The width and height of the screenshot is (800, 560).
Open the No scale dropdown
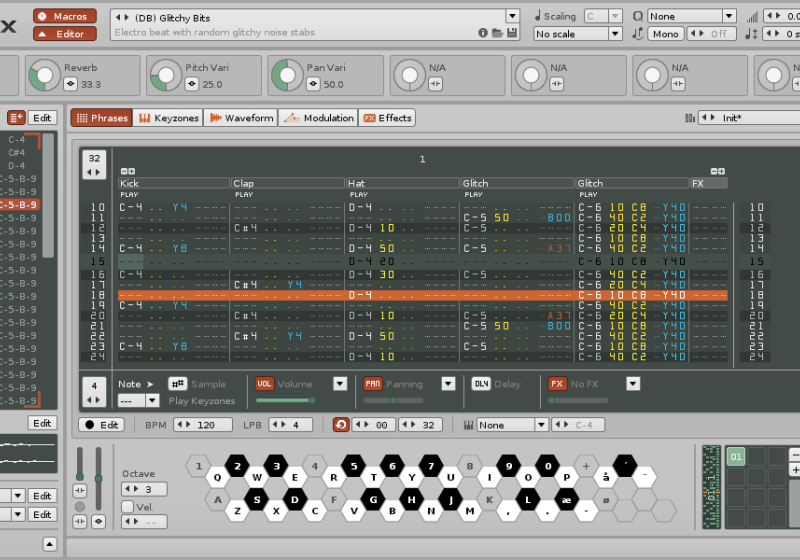(578, 34)
